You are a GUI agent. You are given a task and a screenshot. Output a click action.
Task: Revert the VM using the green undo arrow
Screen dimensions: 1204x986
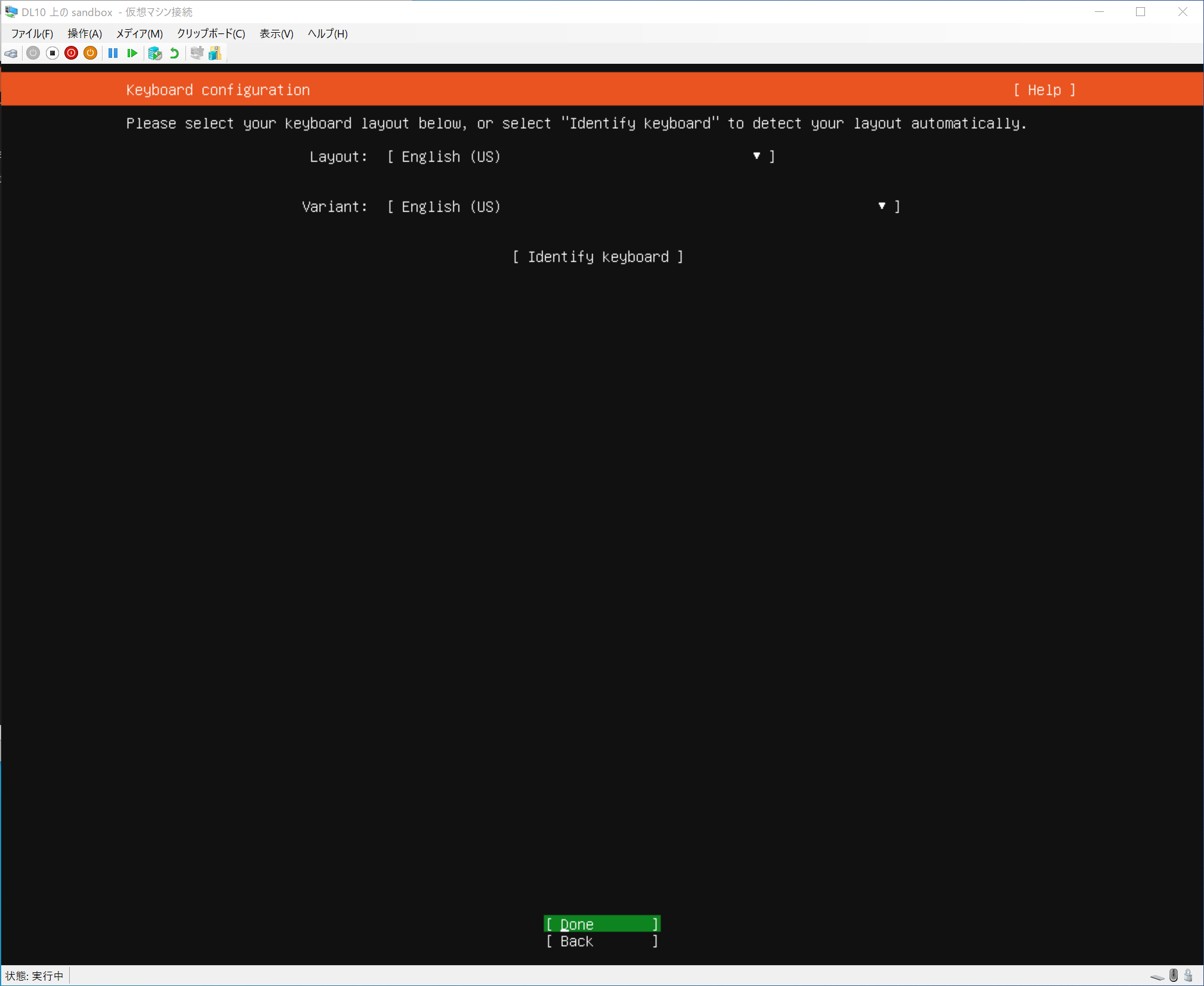(x=175, y=54)
